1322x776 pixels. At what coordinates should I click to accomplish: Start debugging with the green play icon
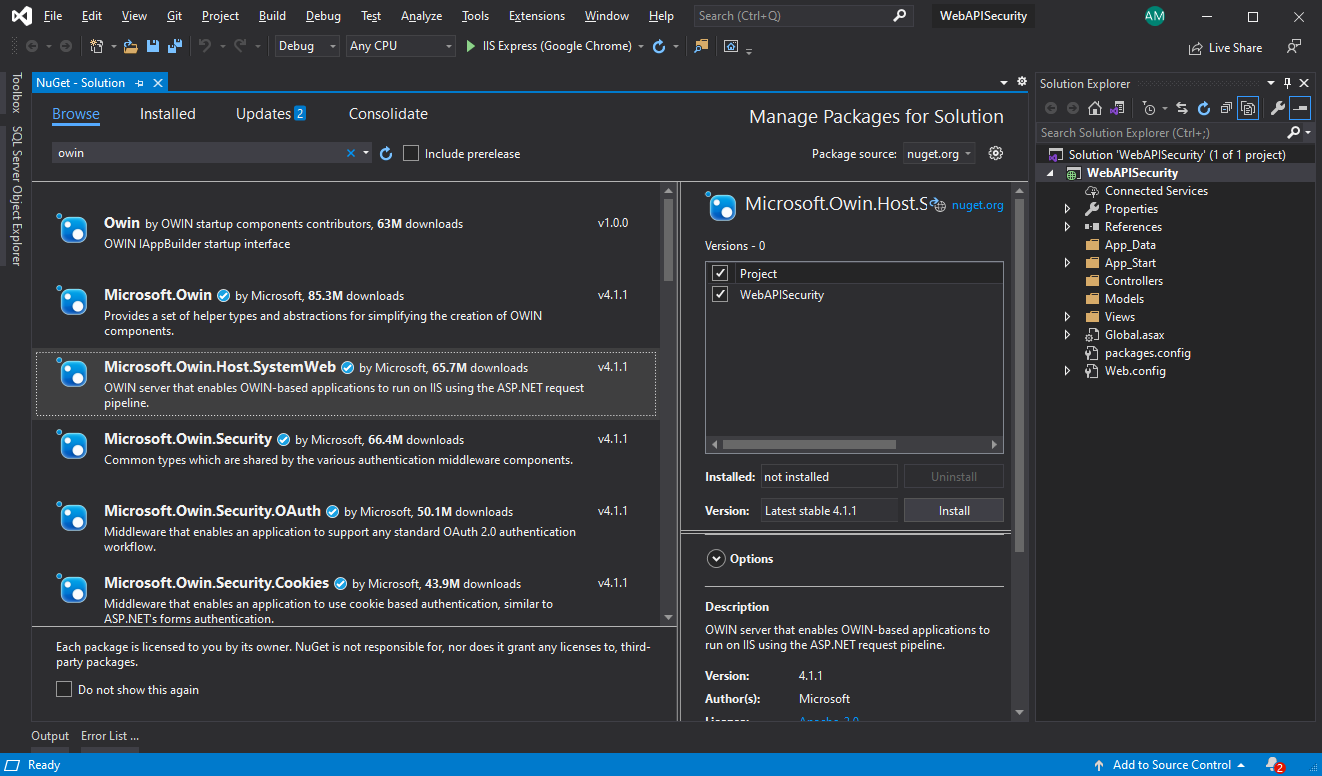click(x=472, y=46)
